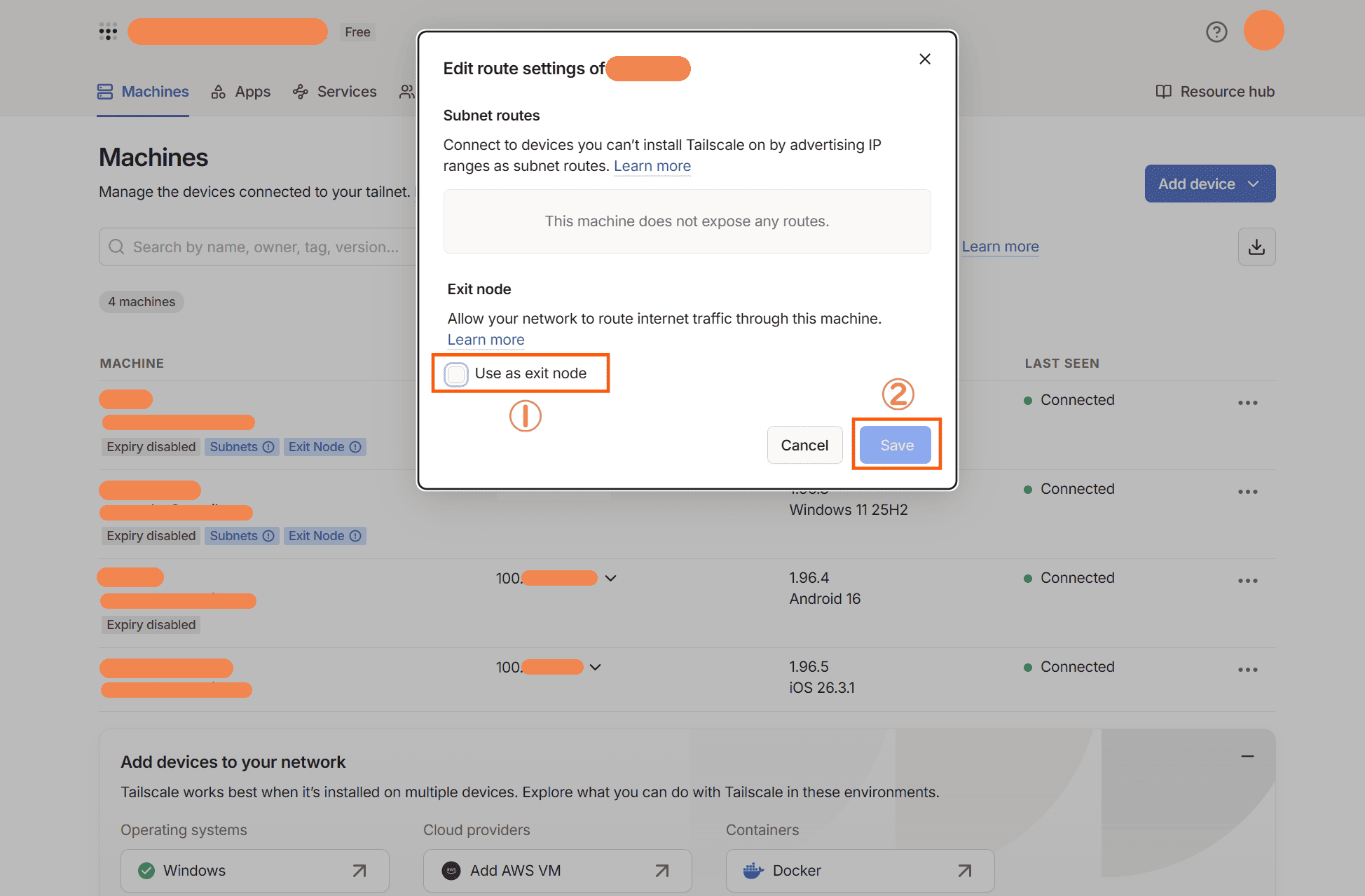The image size is (1365, 896).
Task: Close the Edit route settings dialog
Action: click(925, 59)
